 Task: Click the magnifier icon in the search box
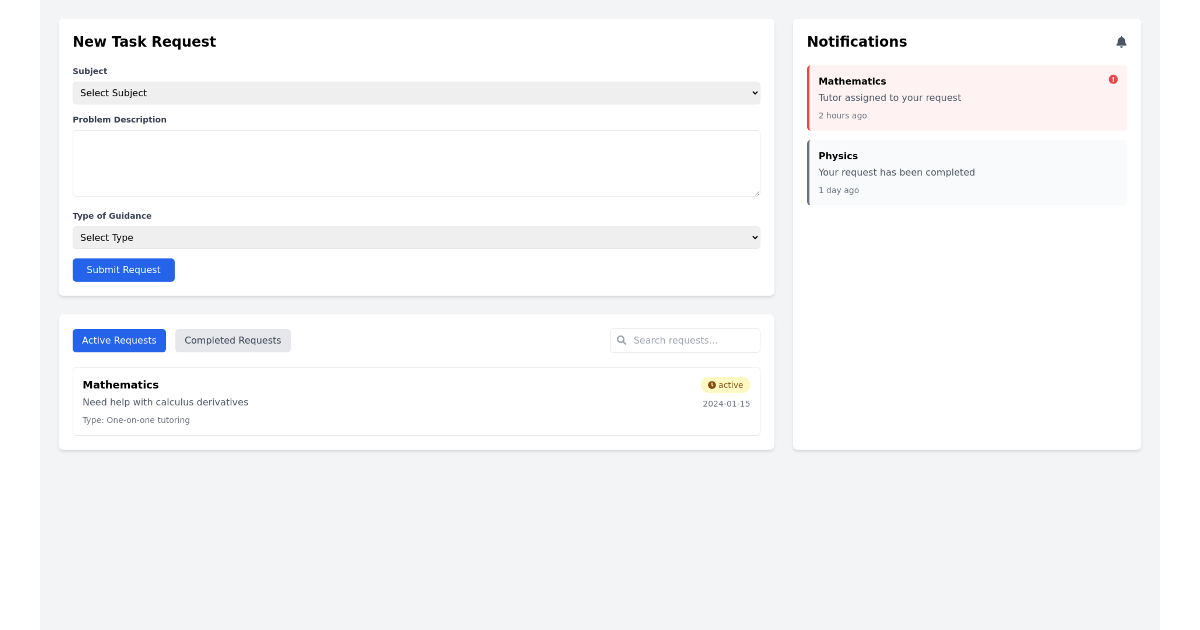pyautogui.click(x=622, y=340)
